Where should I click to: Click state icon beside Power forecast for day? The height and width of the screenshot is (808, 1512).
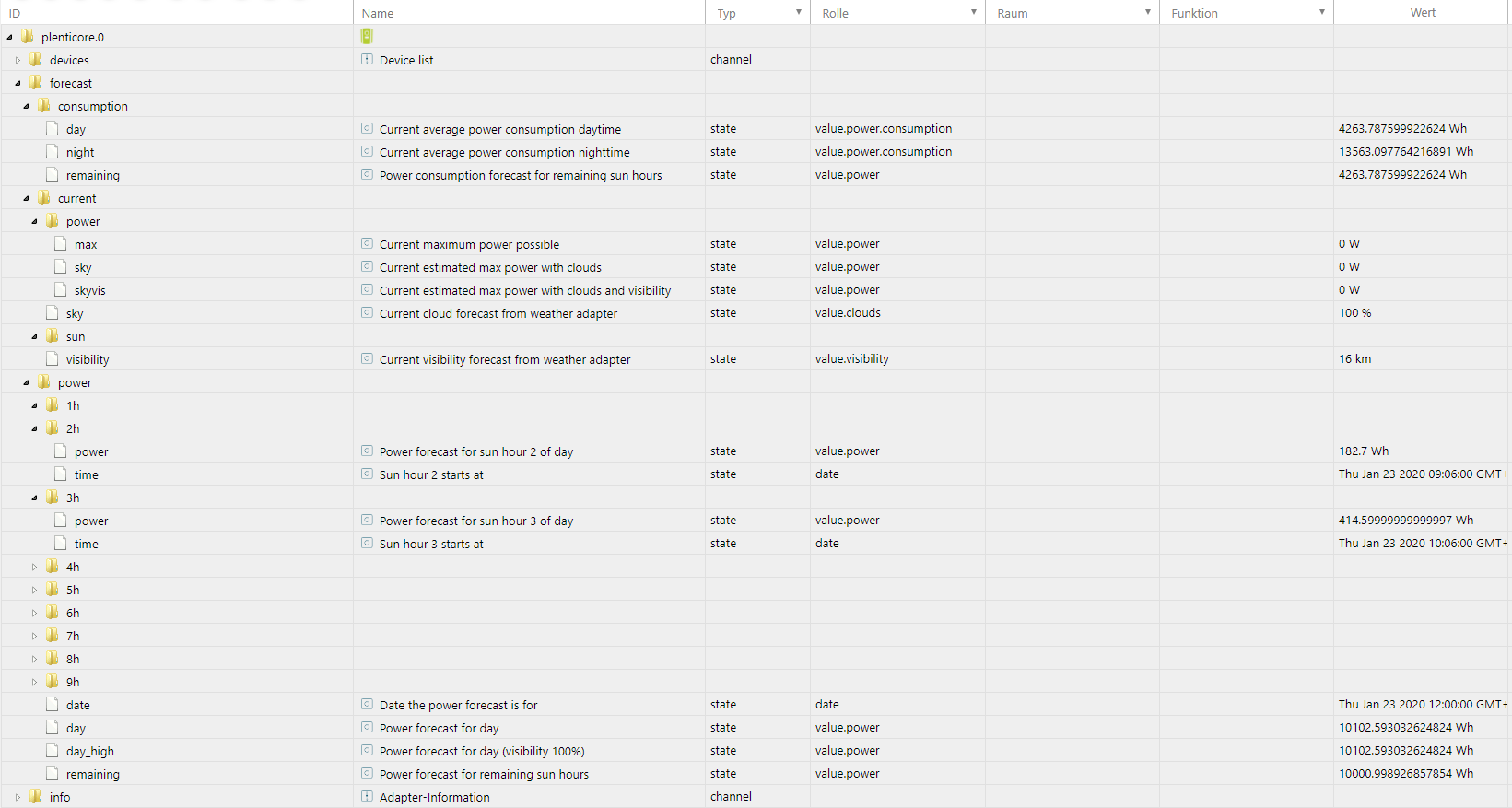click(x=367, y=727)
